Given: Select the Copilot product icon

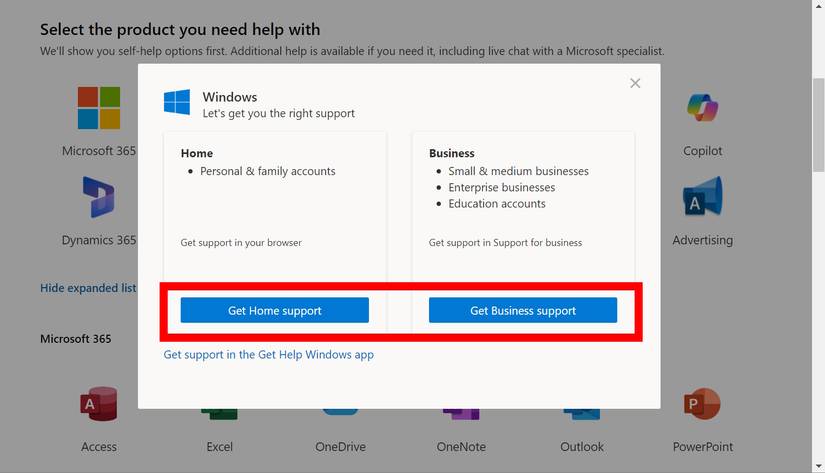Looking at the screenshot, I should 702,107.
